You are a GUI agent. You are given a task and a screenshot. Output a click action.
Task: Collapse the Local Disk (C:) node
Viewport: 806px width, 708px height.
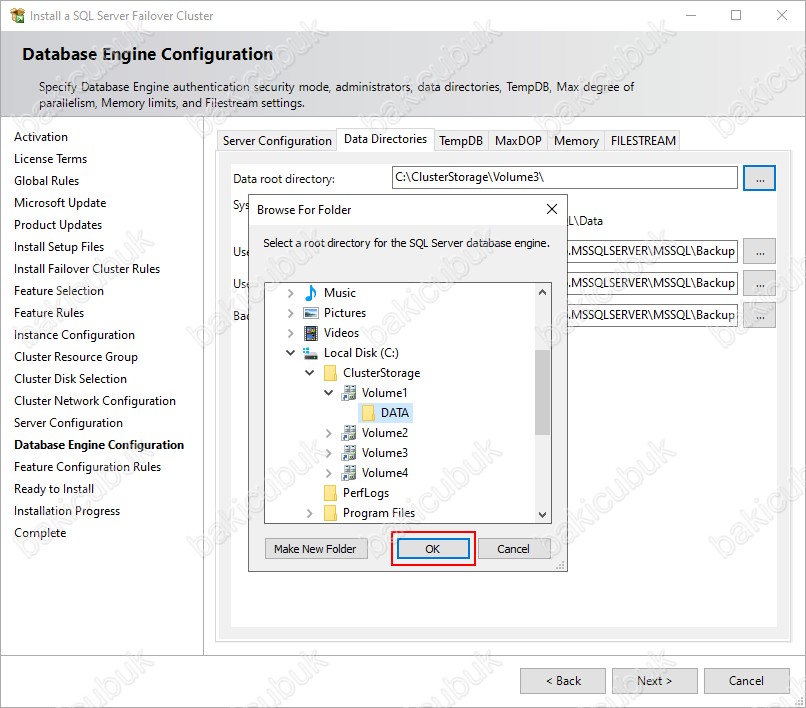(x=290, y=353)
